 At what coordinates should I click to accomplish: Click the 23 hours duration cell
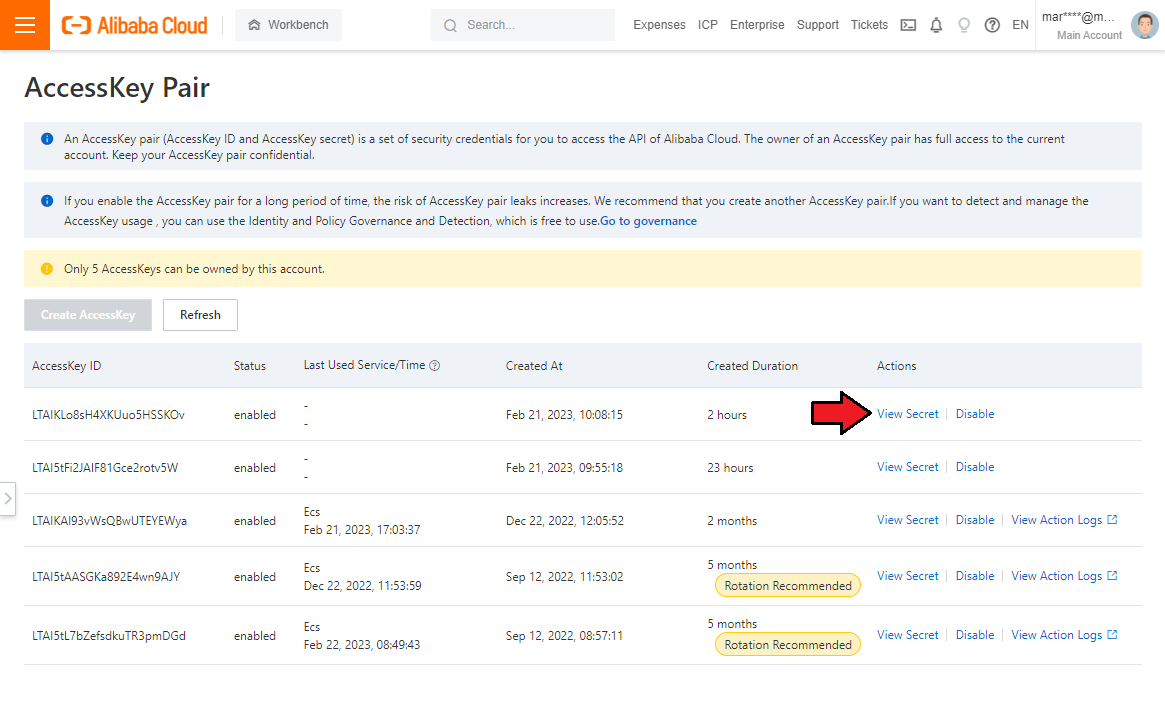coord(730,468)
